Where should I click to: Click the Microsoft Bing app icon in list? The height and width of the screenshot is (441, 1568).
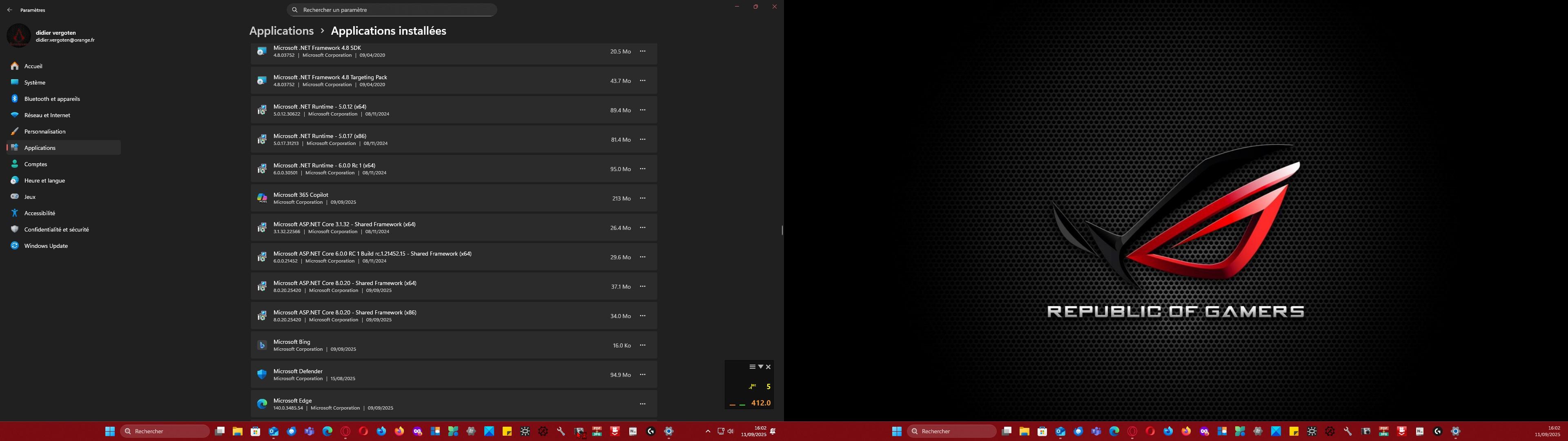pos(262,345)
